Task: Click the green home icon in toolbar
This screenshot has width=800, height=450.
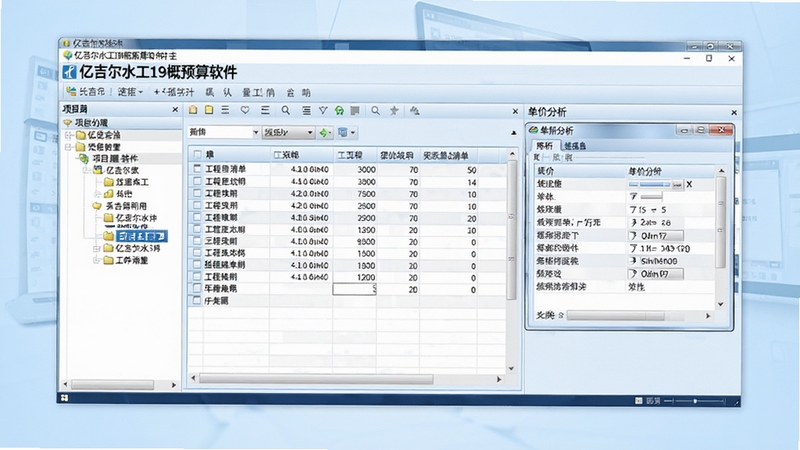Action: 339,110
